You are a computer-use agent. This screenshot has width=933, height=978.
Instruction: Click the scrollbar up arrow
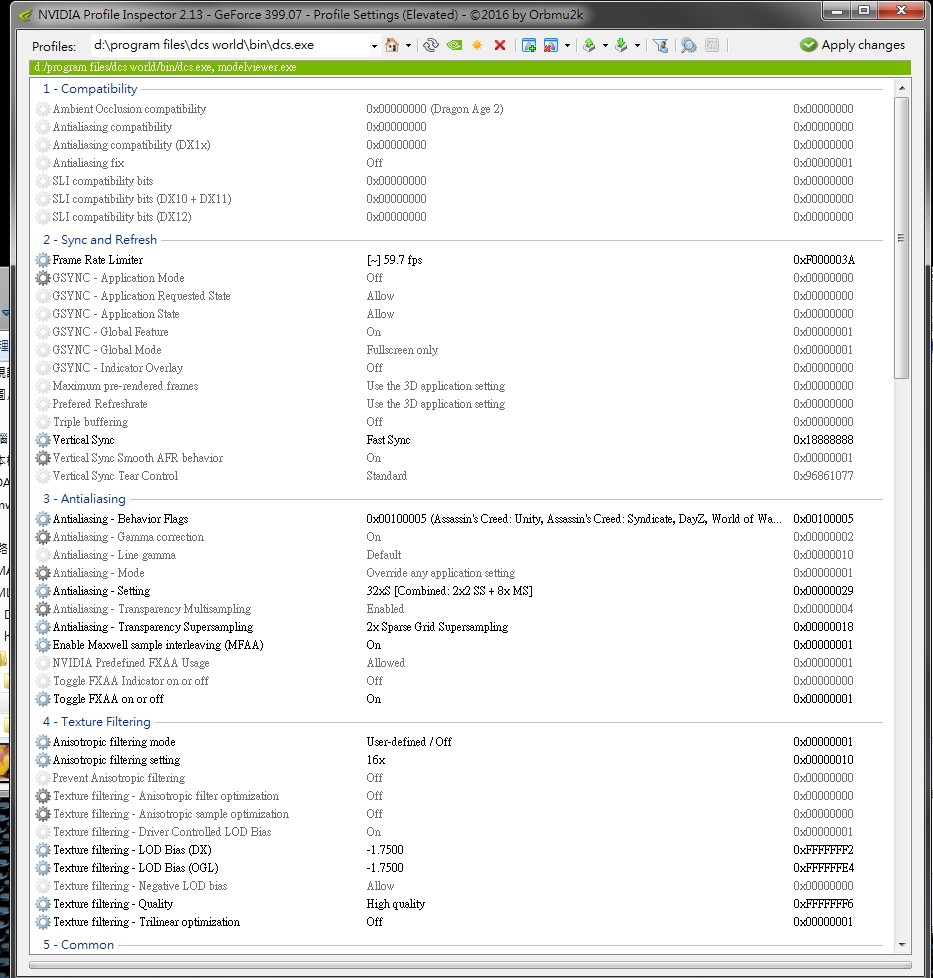(x=902, y=88)
